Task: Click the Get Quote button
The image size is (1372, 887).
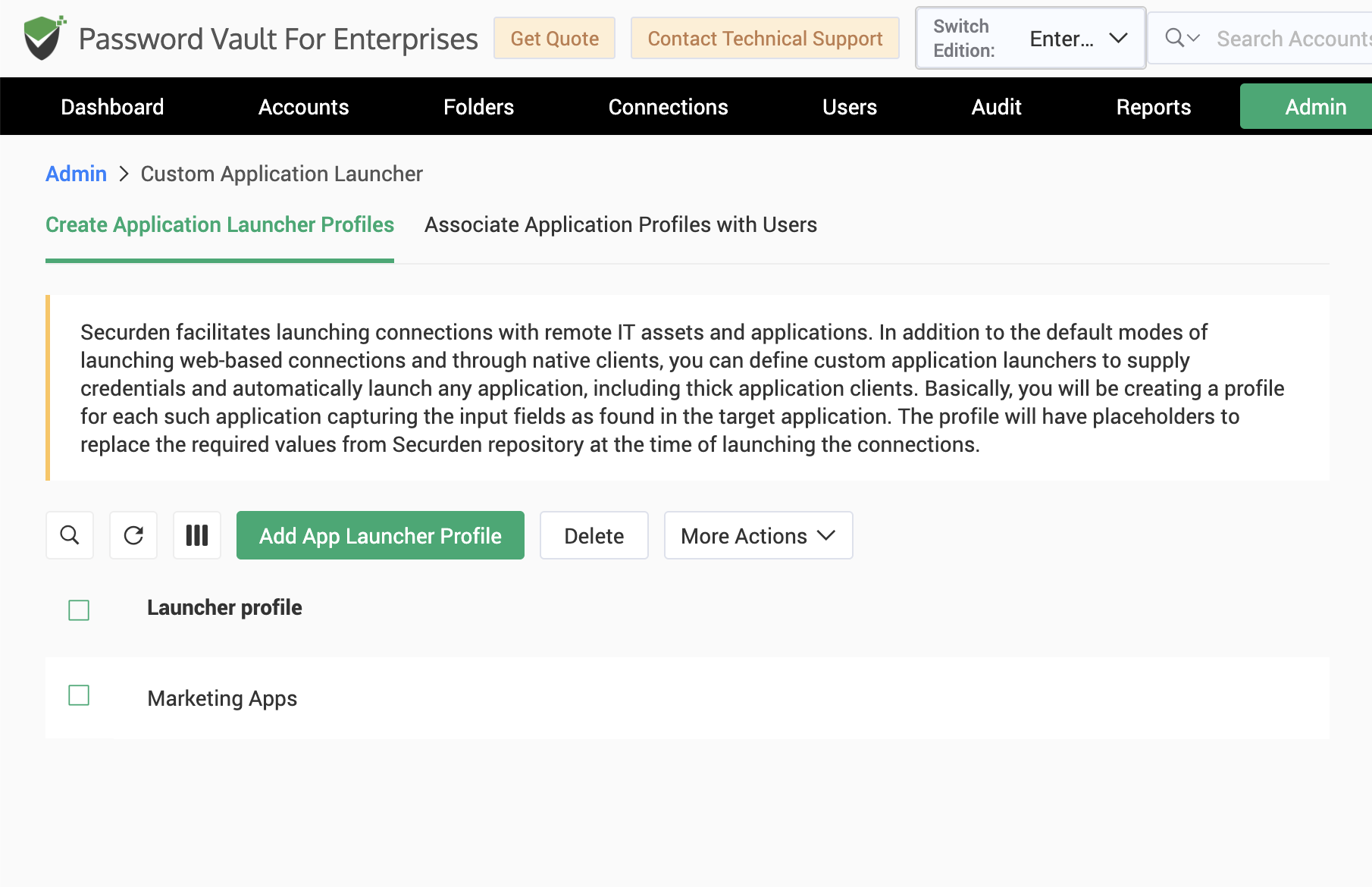Action: click(555, 38)
